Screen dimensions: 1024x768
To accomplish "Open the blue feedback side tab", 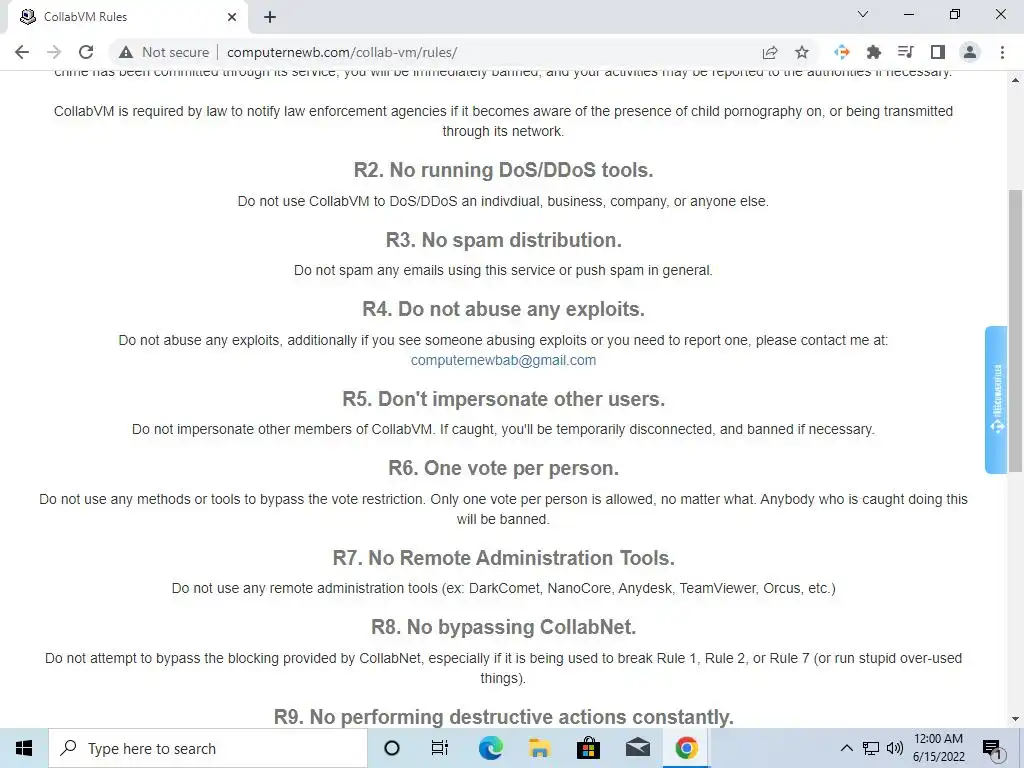I will pos(996,400).
